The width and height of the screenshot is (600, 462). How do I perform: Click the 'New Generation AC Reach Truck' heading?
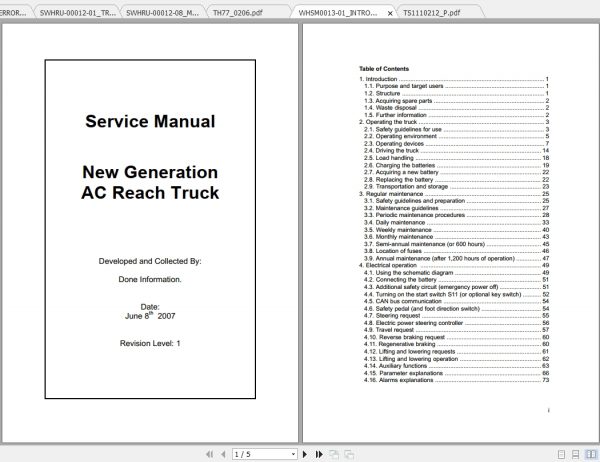point(150,183)
